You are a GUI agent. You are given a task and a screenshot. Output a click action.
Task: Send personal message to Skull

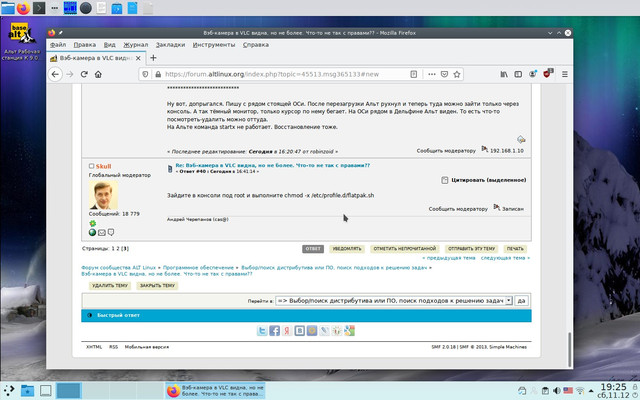pos(111,232)
